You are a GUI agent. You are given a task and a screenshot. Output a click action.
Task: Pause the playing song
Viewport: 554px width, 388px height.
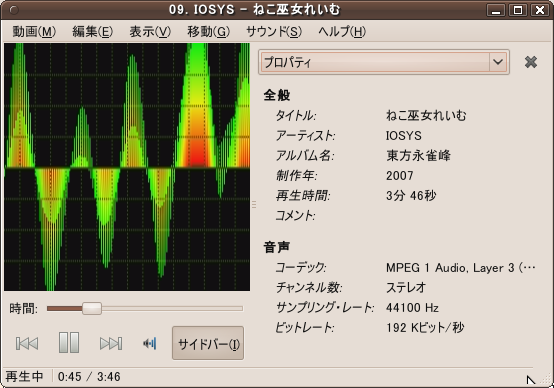[x=69, y=342]
